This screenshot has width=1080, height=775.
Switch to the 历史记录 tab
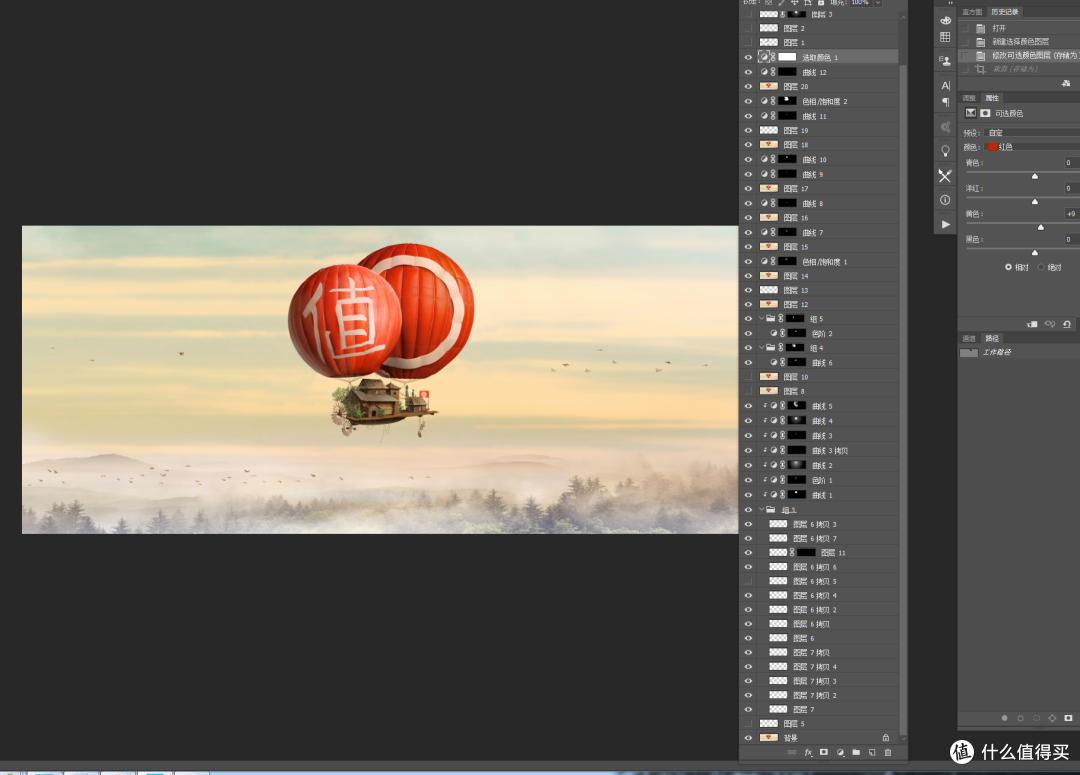tap(1005, 12)
